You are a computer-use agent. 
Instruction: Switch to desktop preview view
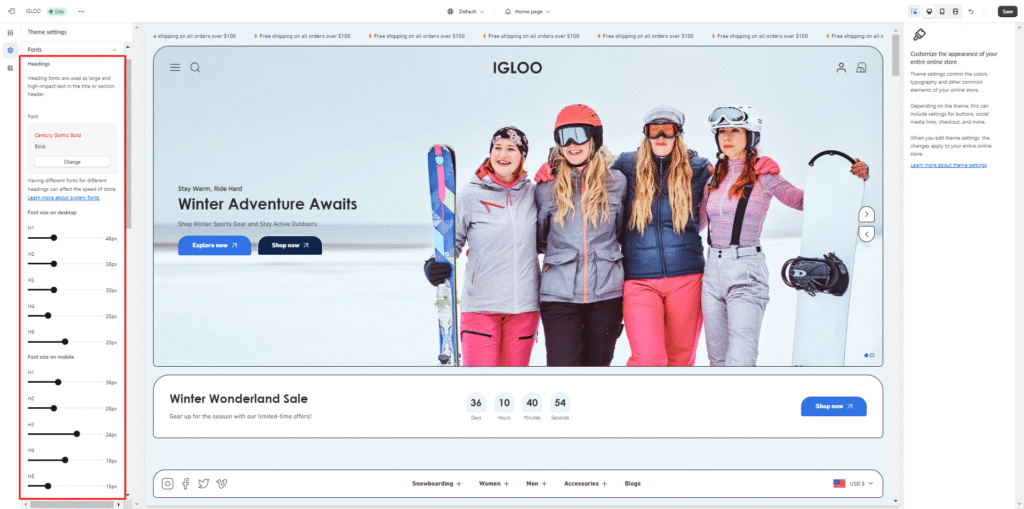click(x=929, y=11)
